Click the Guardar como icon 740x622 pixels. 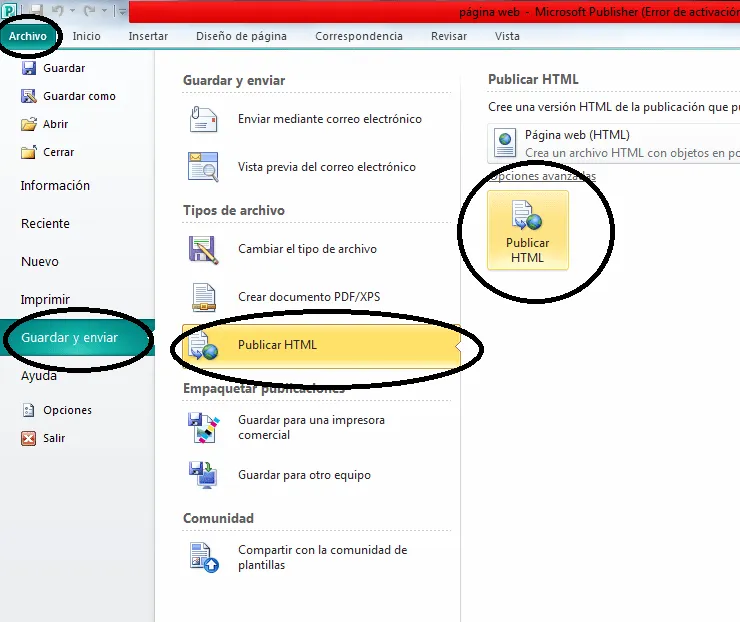[29, 96]
